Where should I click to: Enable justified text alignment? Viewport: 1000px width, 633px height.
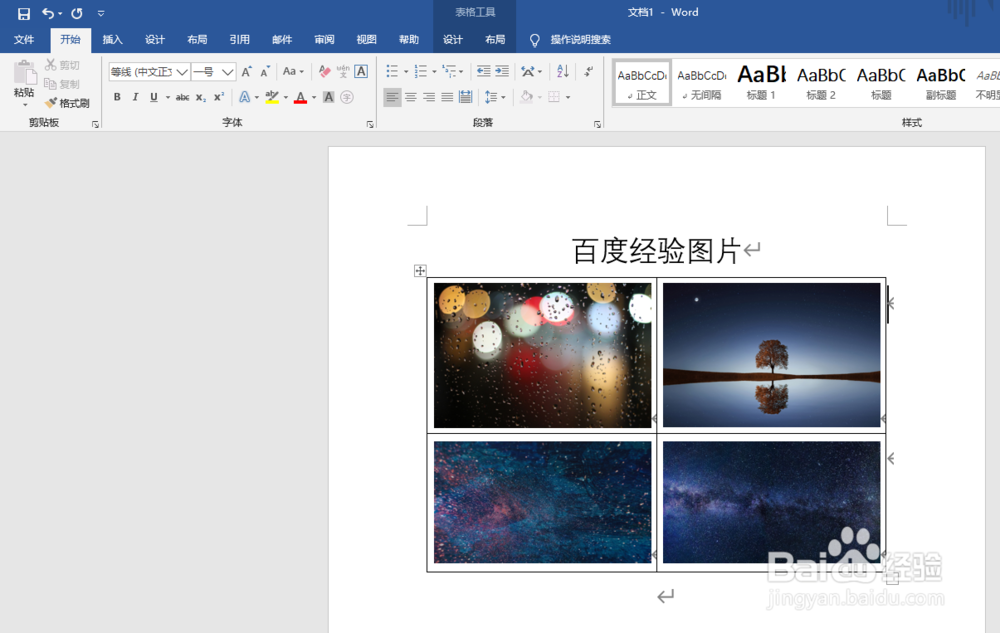(445, 97)
